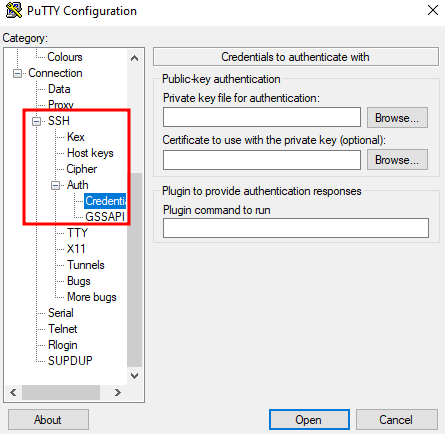Click the horizontal scroll left arrow
This screenshot has height=434, width=445.
(x=13, y=392)
